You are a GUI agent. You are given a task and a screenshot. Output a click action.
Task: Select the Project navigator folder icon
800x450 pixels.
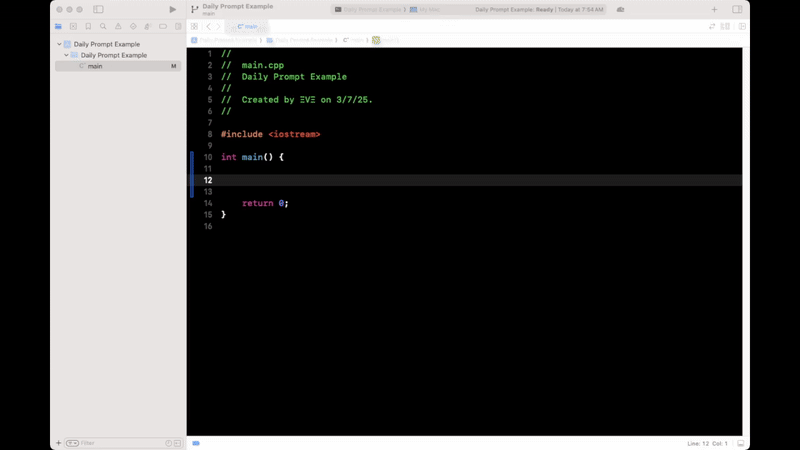click(58, 27)
